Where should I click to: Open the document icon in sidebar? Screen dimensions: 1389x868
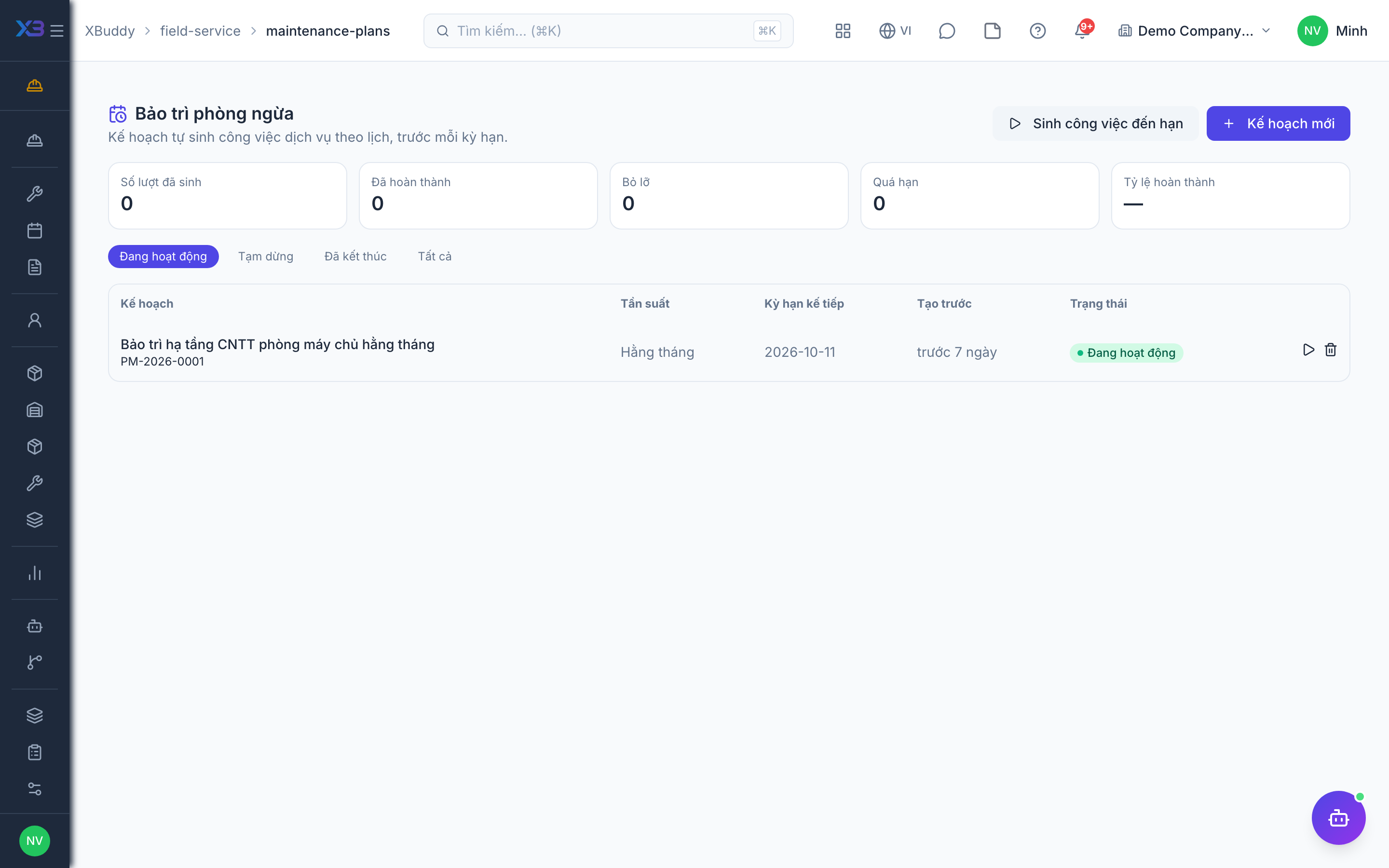pyautogui.click(x=34, y=267)
